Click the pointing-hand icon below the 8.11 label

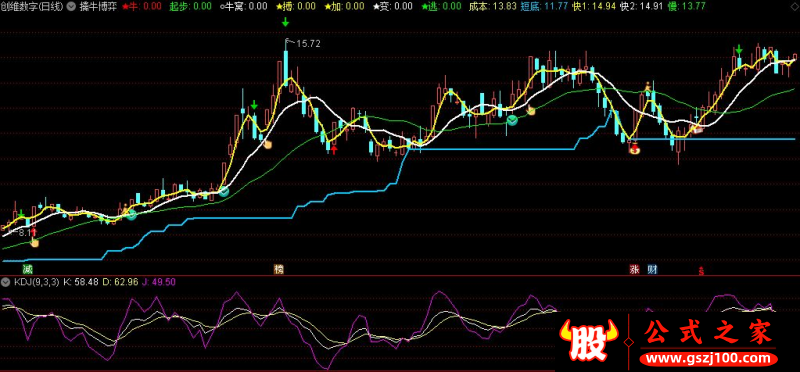click(35, 243)
